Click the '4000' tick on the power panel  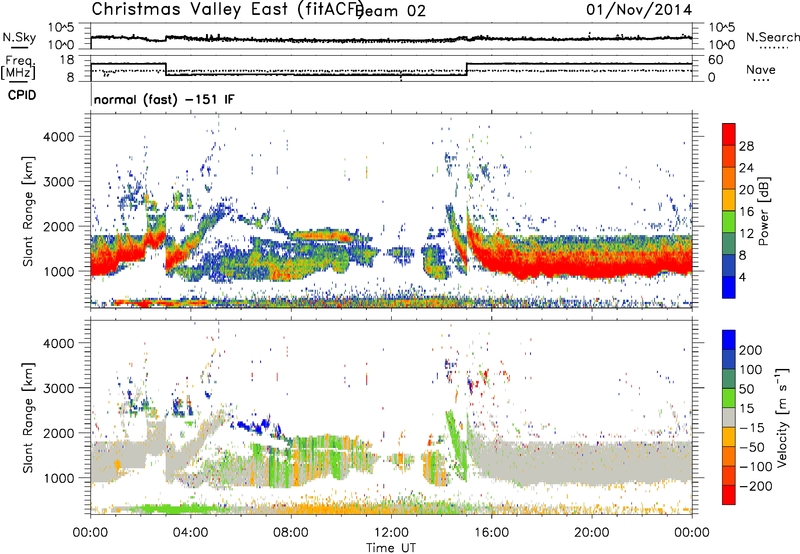59,137
